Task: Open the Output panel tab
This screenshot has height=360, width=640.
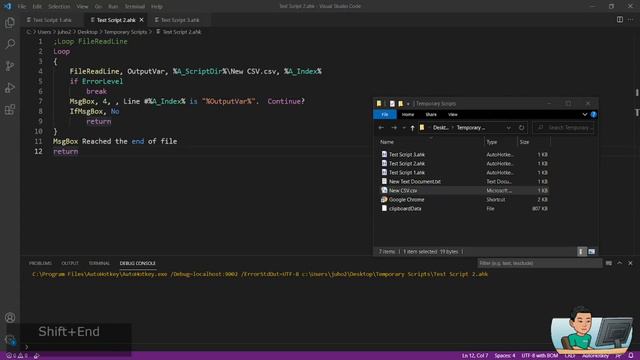Action: [x=70, y=263]
